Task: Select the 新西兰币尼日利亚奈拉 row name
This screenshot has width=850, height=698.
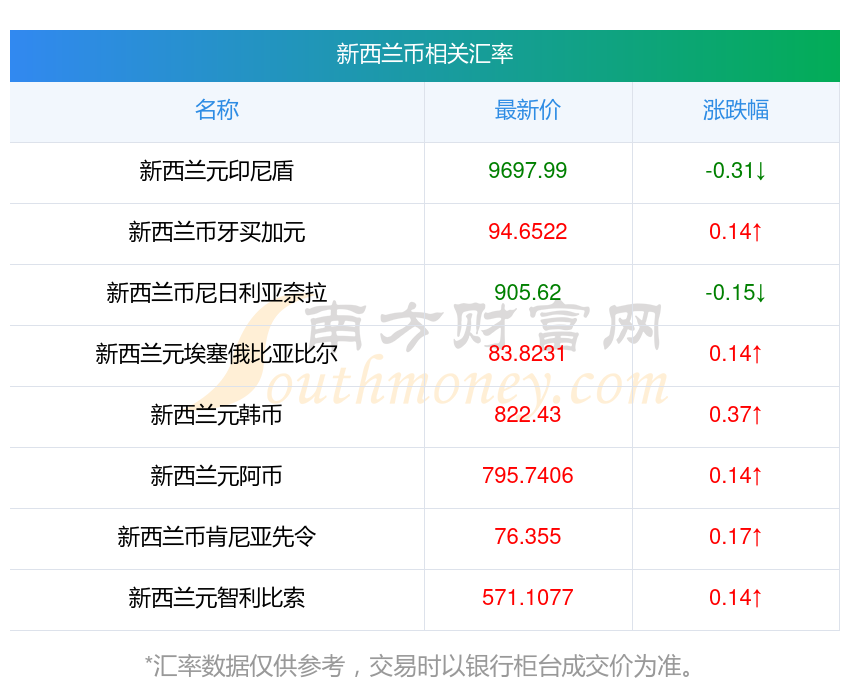Action: point(217,293)
